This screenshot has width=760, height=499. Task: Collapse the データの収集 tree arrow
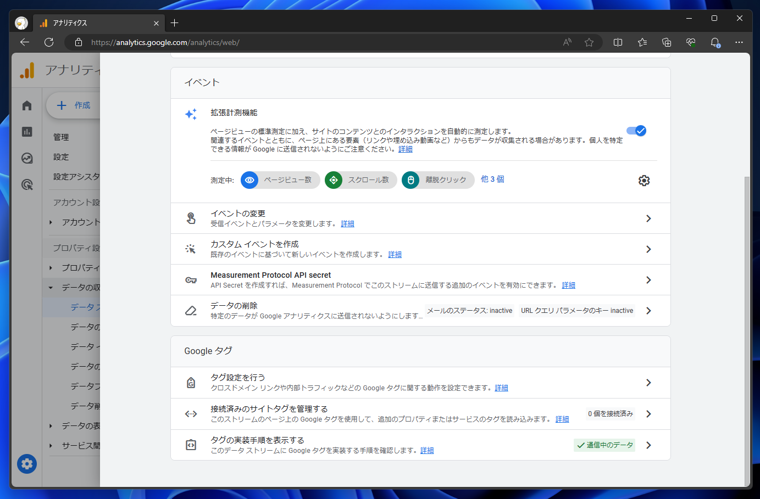pyautogui.click(x=51, y=287)
